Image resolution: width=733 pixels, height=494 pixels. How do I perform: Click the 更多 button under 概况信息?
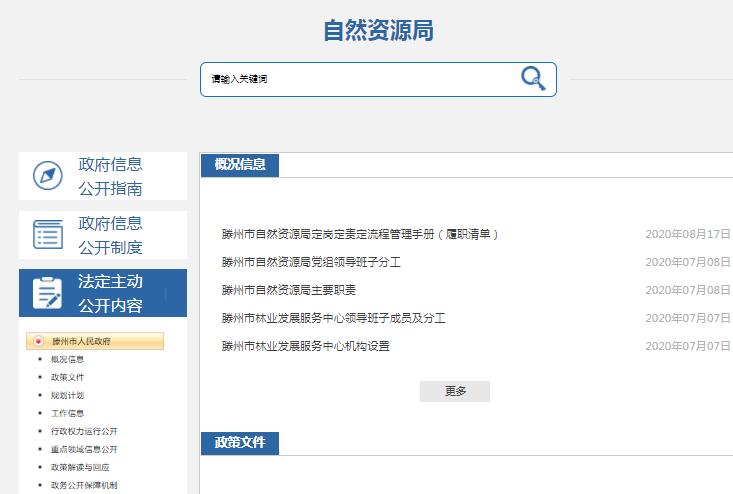click(x=454, y=391)
